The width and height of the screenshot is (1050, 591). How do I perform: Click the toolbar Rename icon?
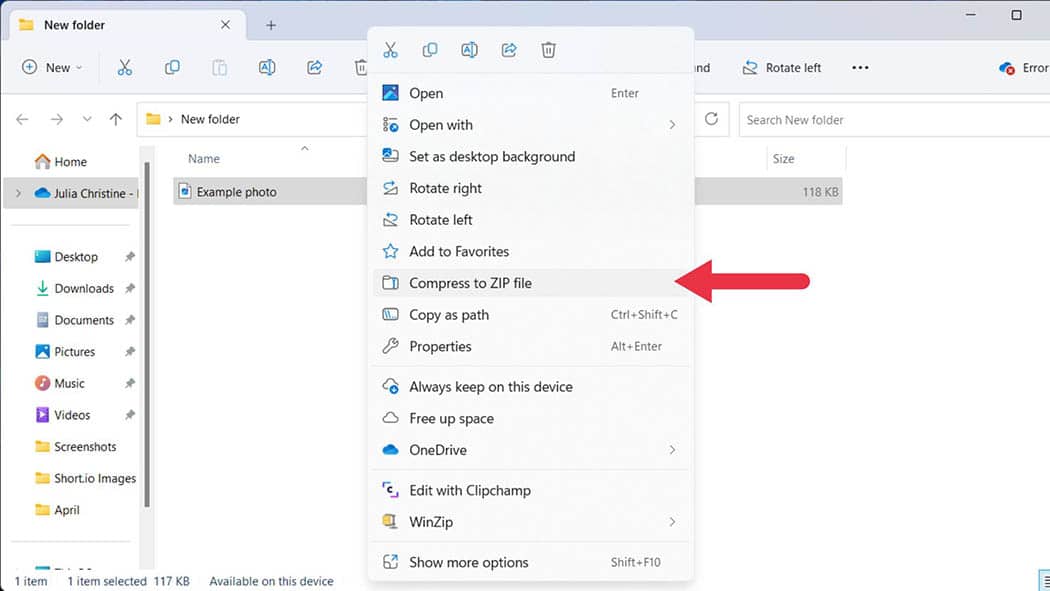pos(267,67)
